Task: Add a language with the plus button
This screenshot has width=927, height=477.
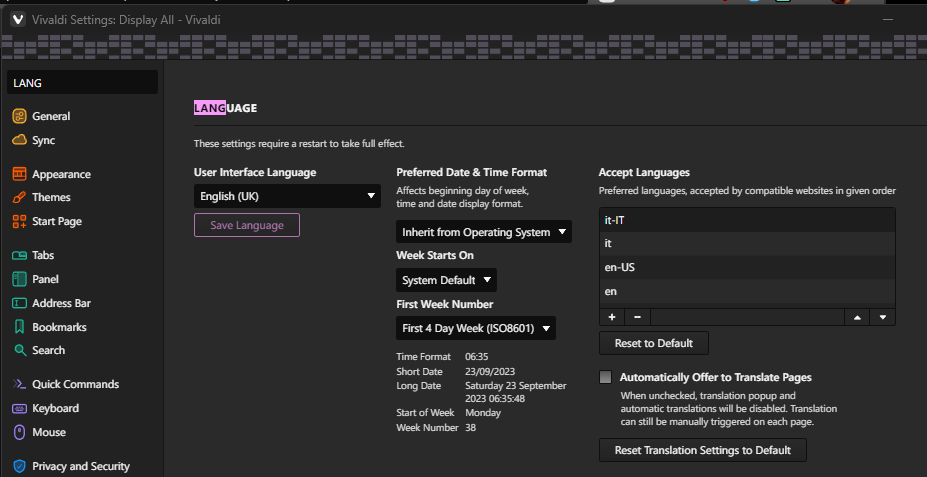Action: (612, 317)
